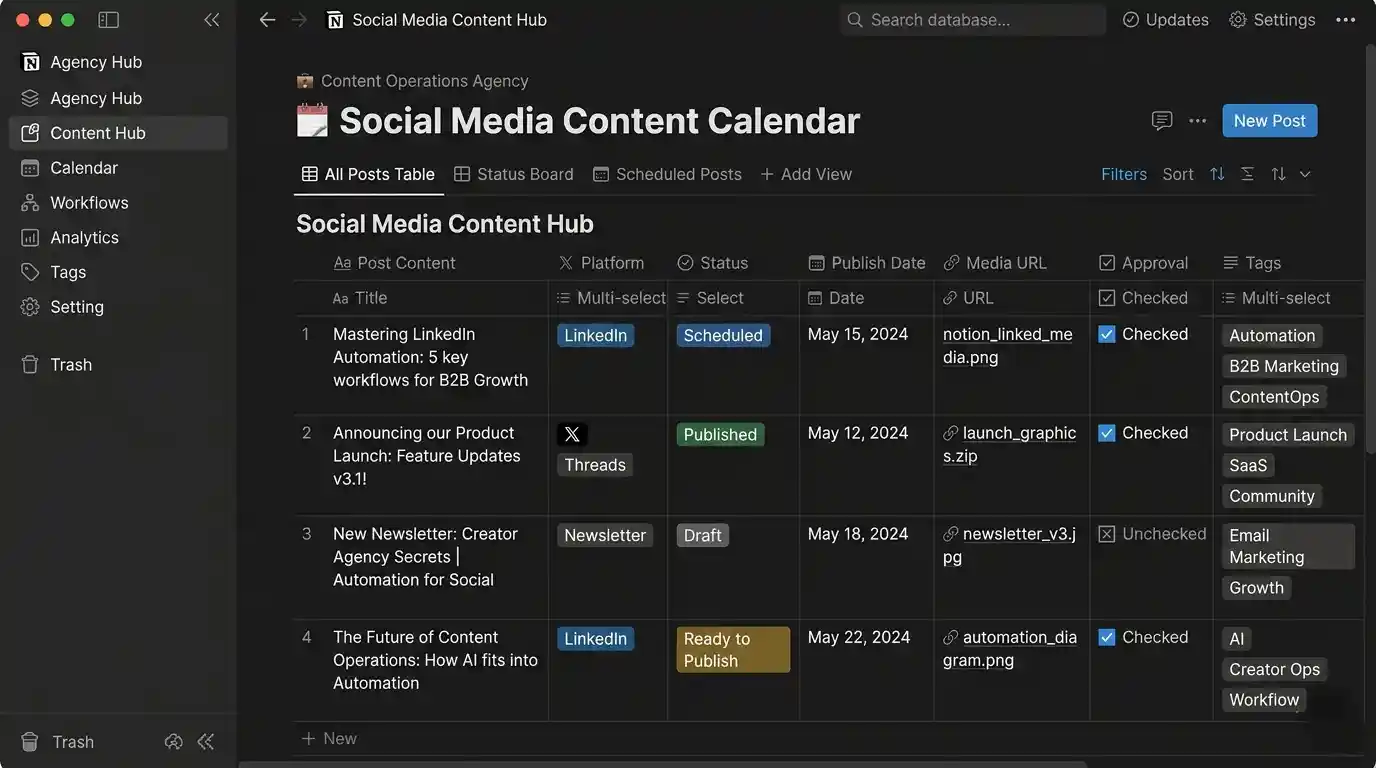Open the first Agency Hub workspace entry
This screenshot has height=768, width=1376.
click(x=119, y=62)
